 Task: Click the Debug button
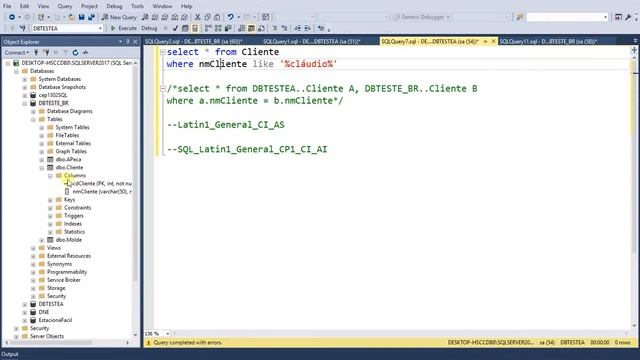click(149, 28)
